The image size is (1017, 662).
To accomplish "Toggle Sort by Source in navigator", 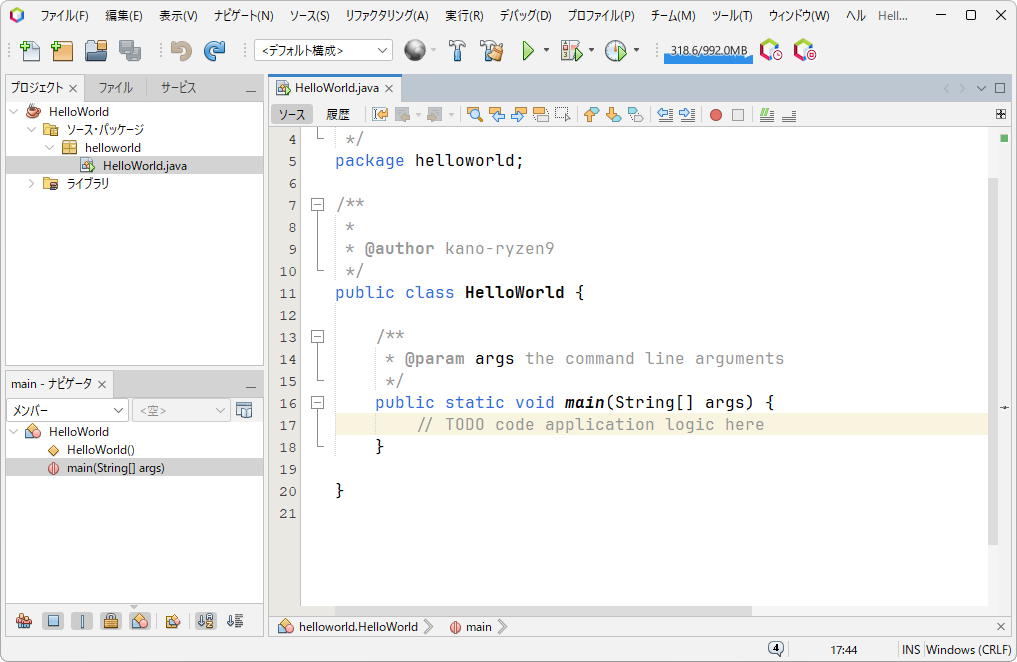I will tap(235, 621).
